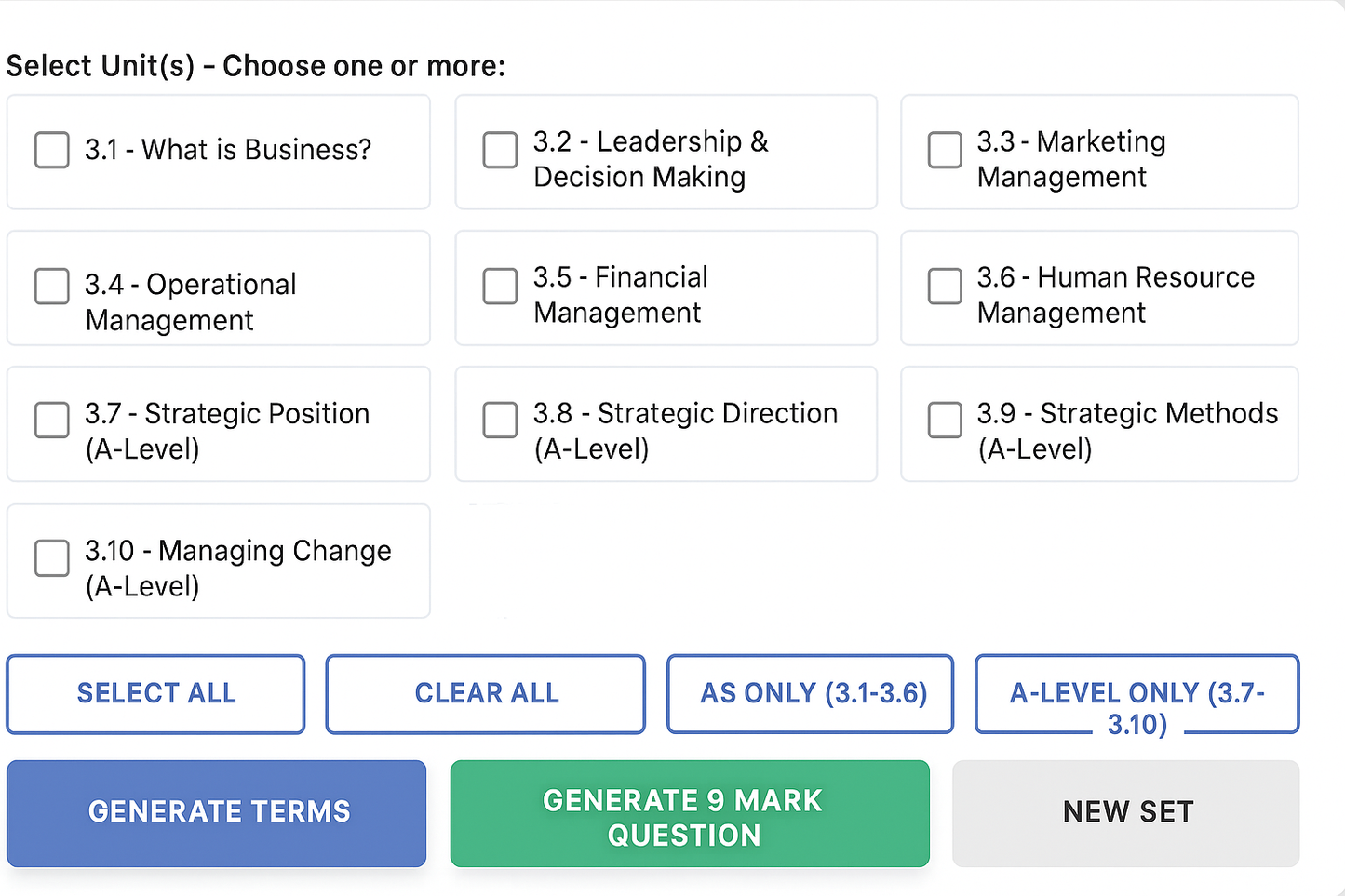Tick the 3.3 - Marketing Management checkbox
Image resolution: width=1345 pixels, height=896 pixels.
[945, 150]
